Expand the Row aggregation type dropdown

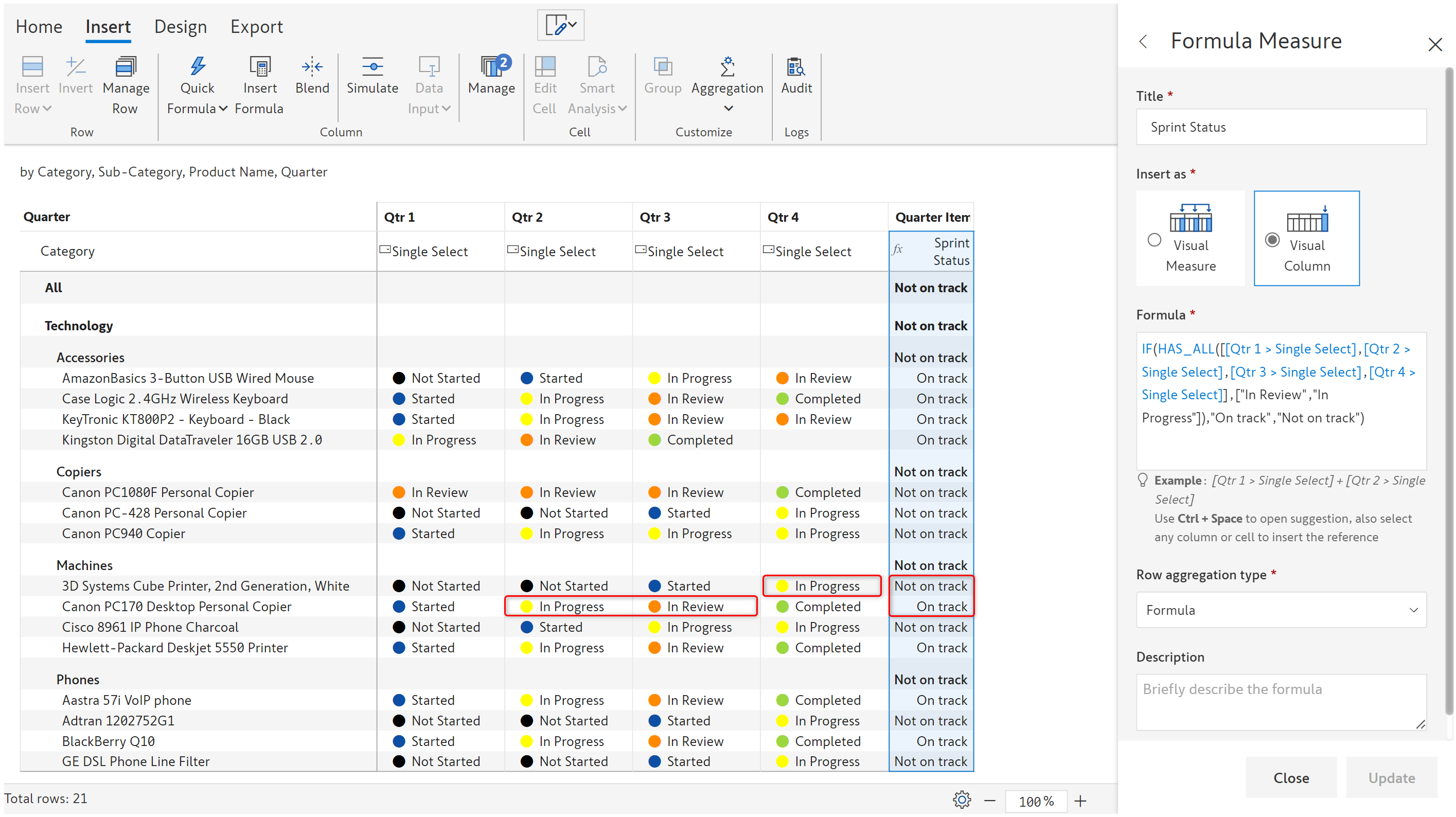click(x=1281, y=610)
